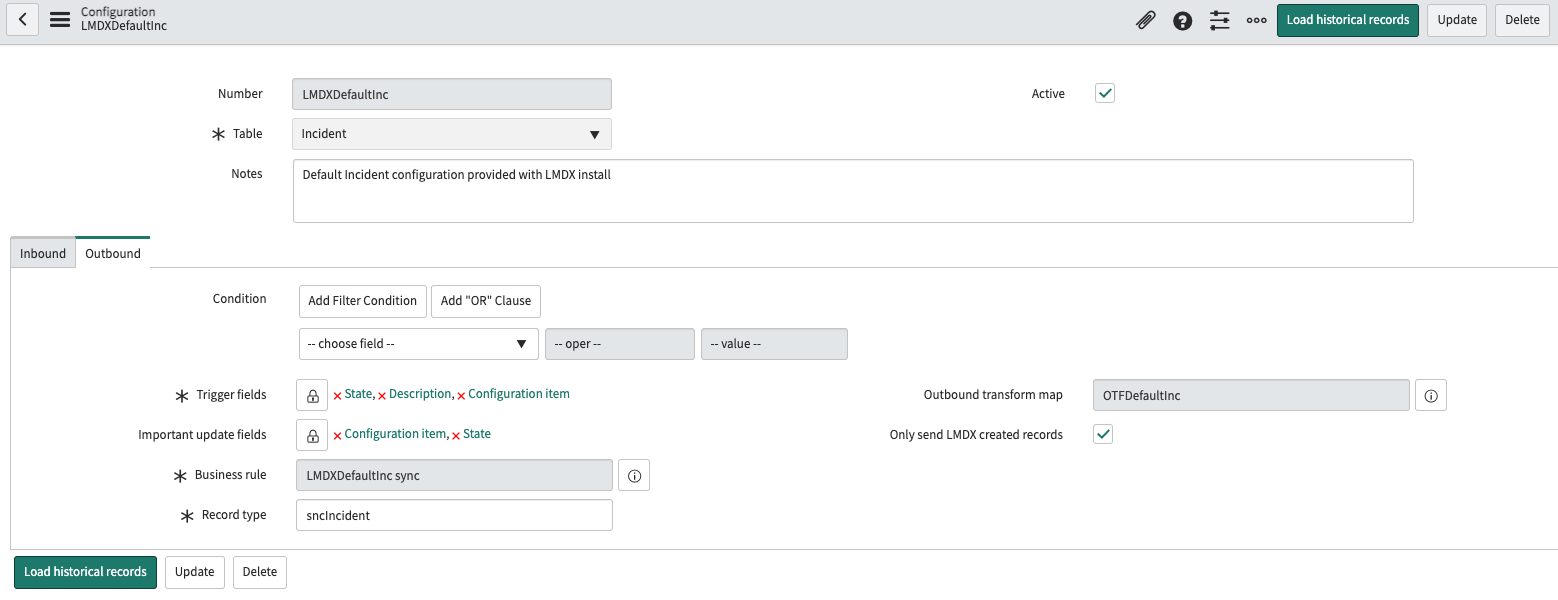Preview Business rule record info icon

[x=634, y=476]
